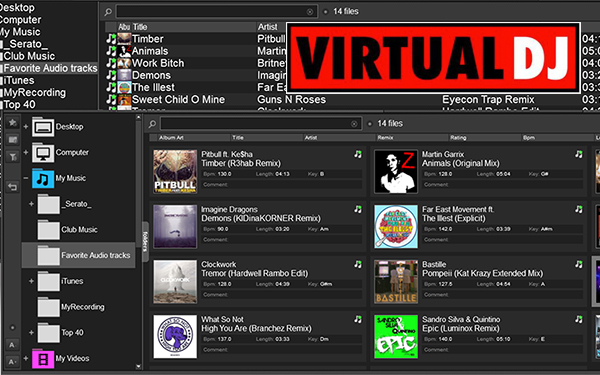
Task: Click the star favorites icon in the sidebar strip
Action: [13, 122]
